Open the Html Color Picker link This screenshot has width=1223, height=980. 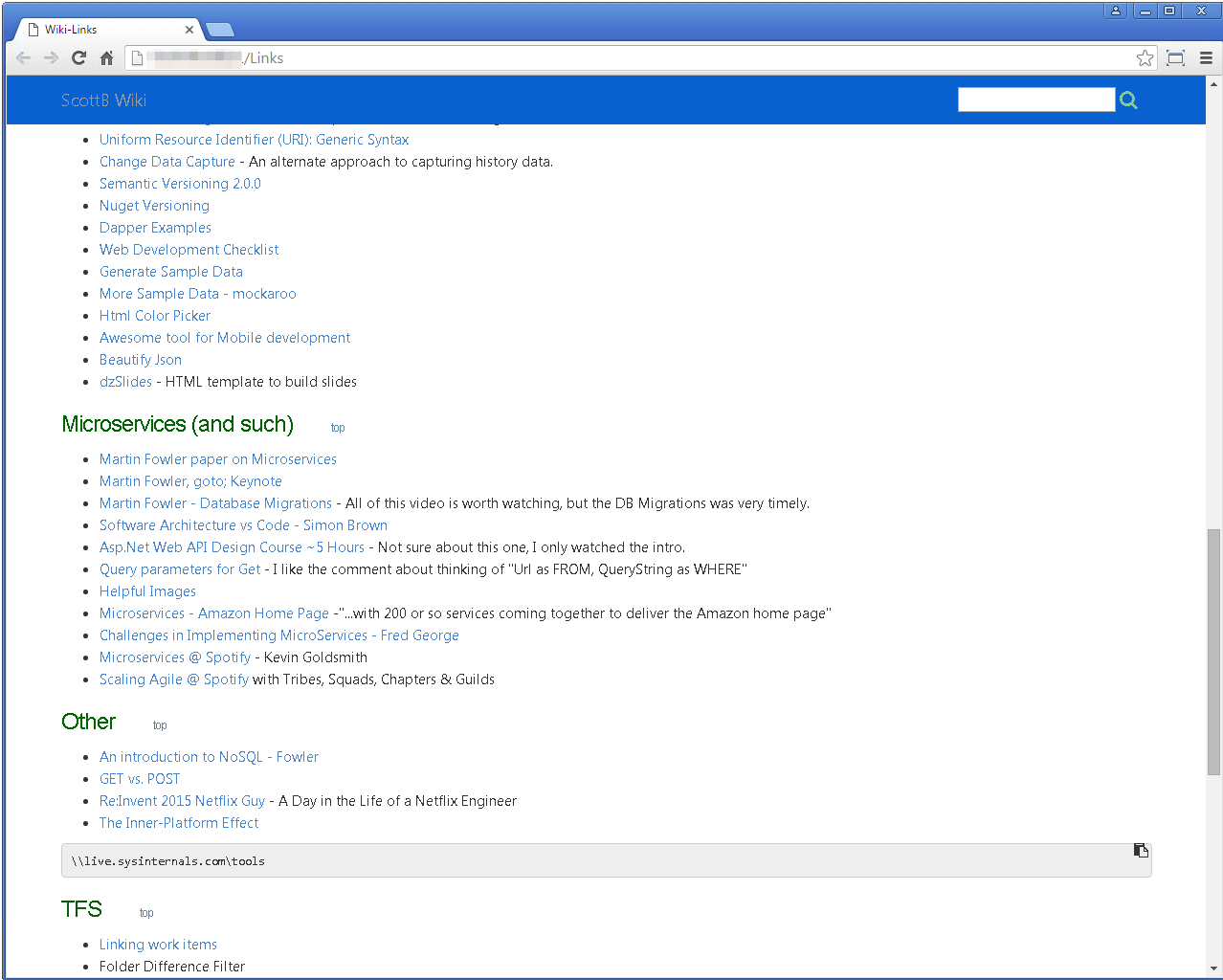pyautogui.click(x=155, y=316)
